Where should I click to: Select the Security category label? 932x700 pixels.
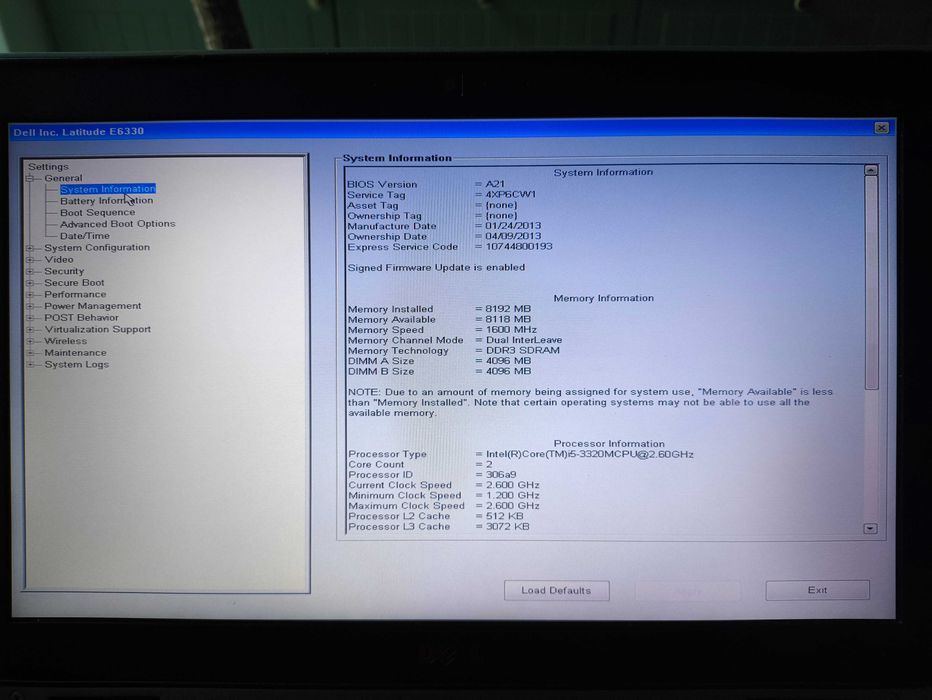[64, 271]
